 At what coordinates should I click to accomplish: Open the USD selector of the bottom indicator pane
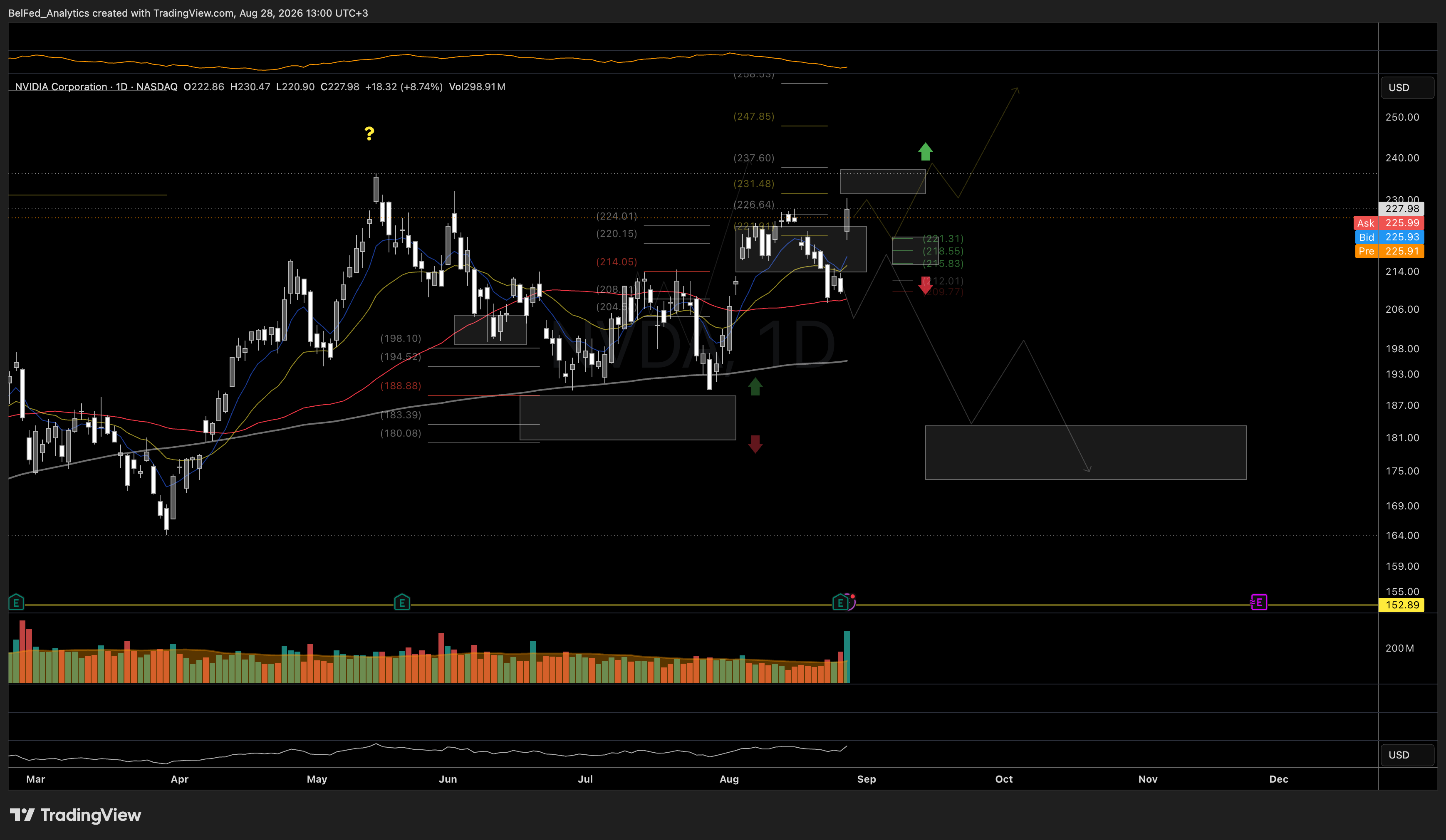pos(1407,755)
